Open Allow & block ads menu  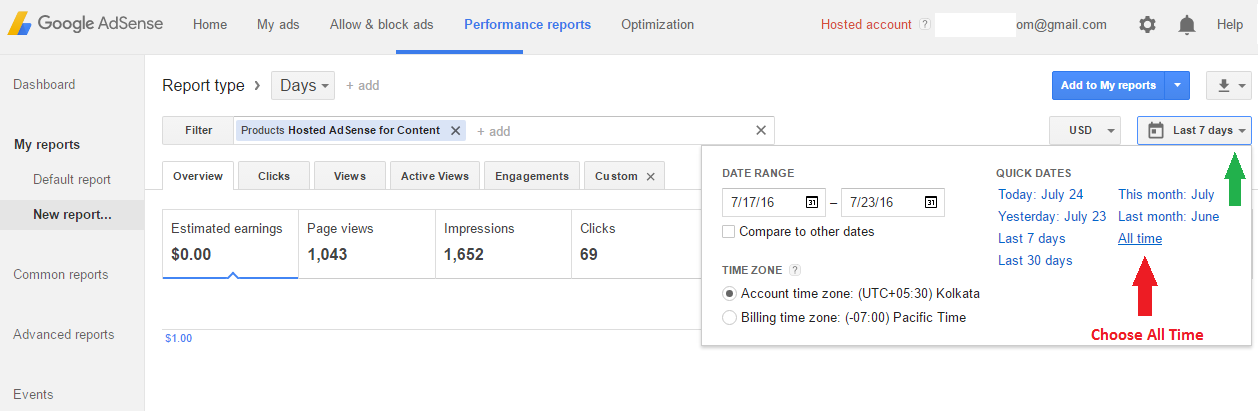coord(382,24)
